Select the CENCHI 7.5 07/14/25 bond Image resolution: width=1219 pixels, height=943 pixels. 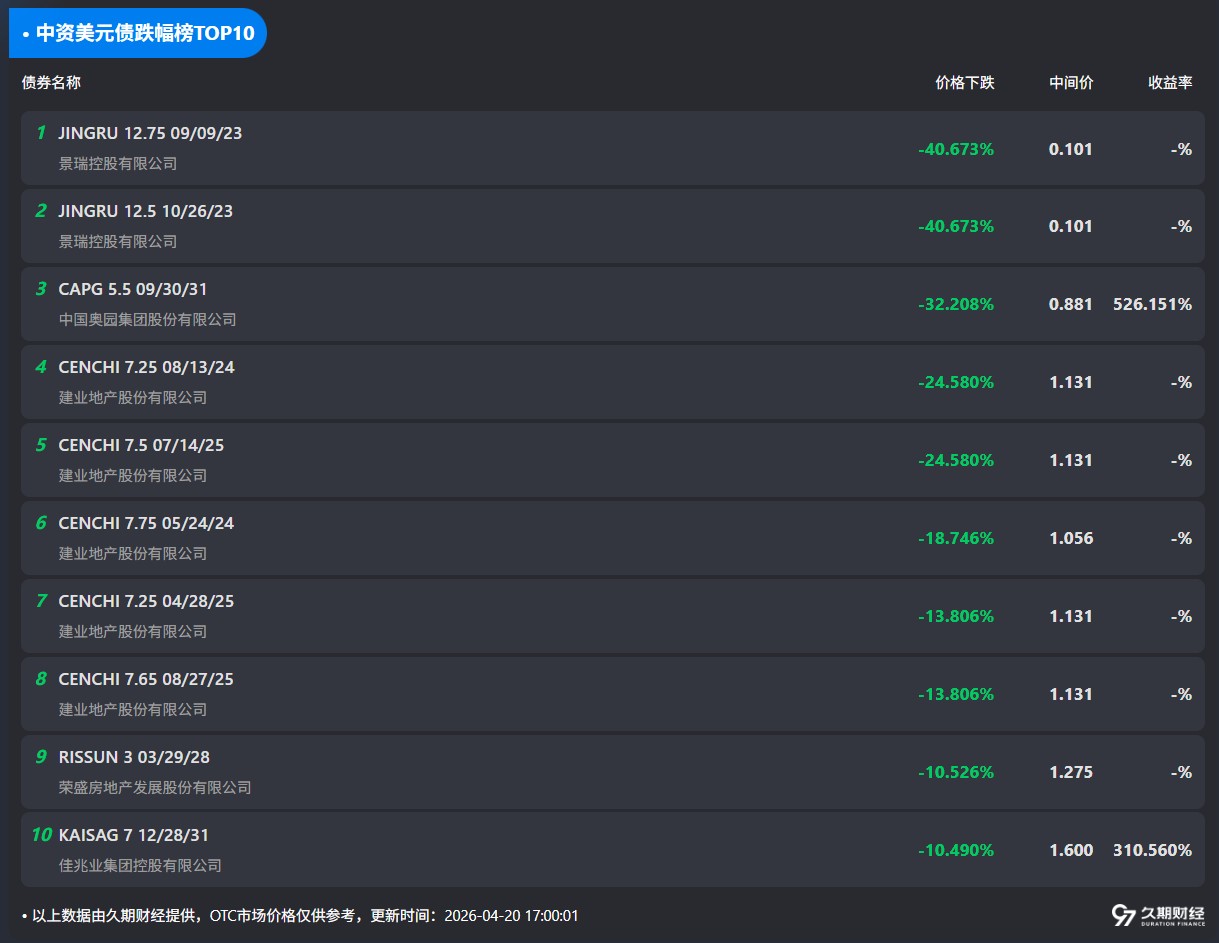point(141,445)
